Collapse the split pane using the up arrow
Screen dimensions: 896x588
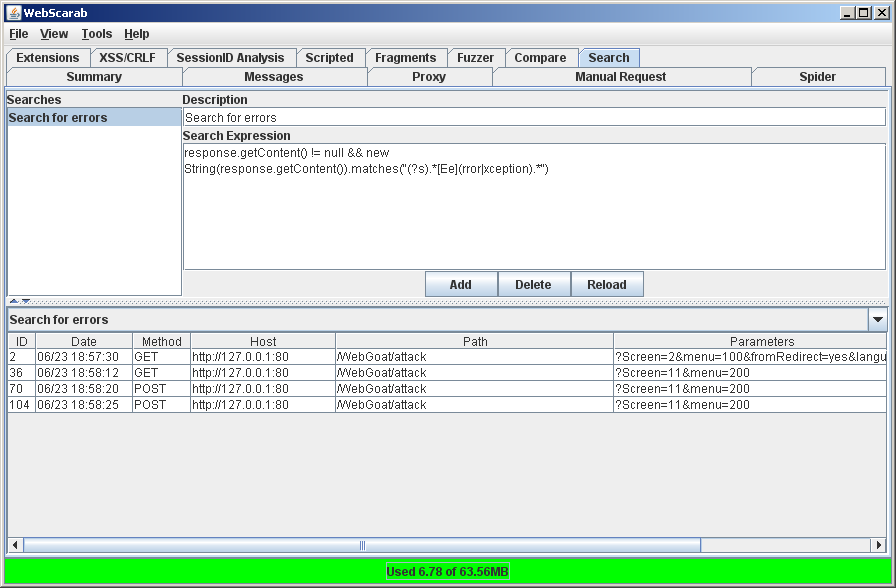coord(14,301)
